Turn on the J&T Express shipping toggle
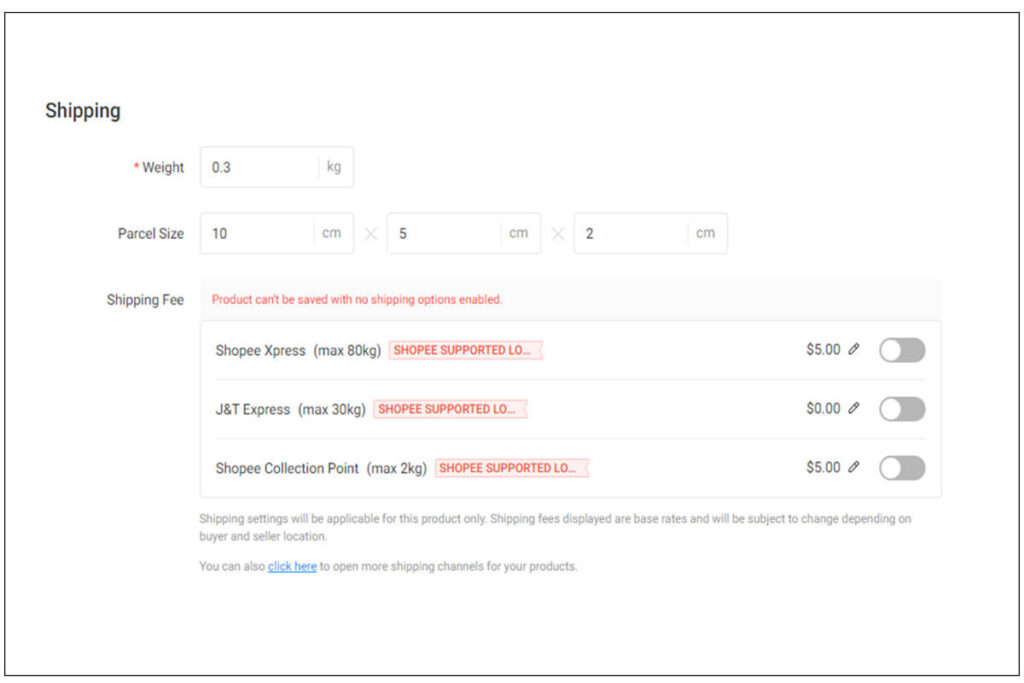Screen dimensions: 1024x683 click(x=901, y=409)
